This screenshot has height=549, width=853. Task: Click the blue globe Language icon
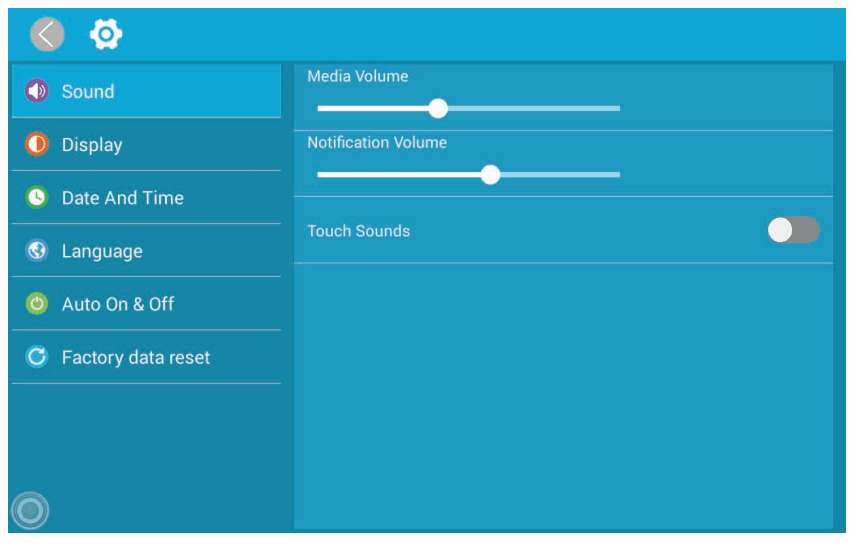tap(37, 251)
